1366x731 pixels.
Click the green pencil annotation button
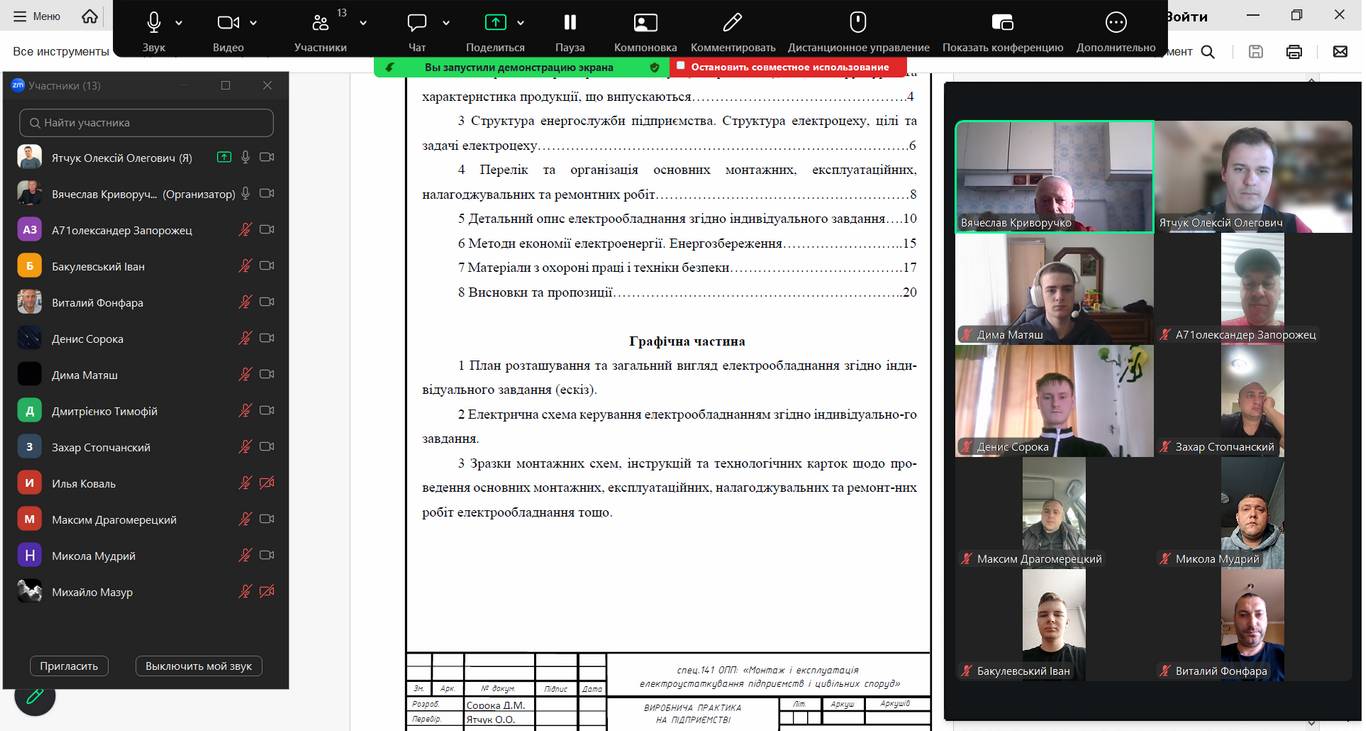coord(35,696)
